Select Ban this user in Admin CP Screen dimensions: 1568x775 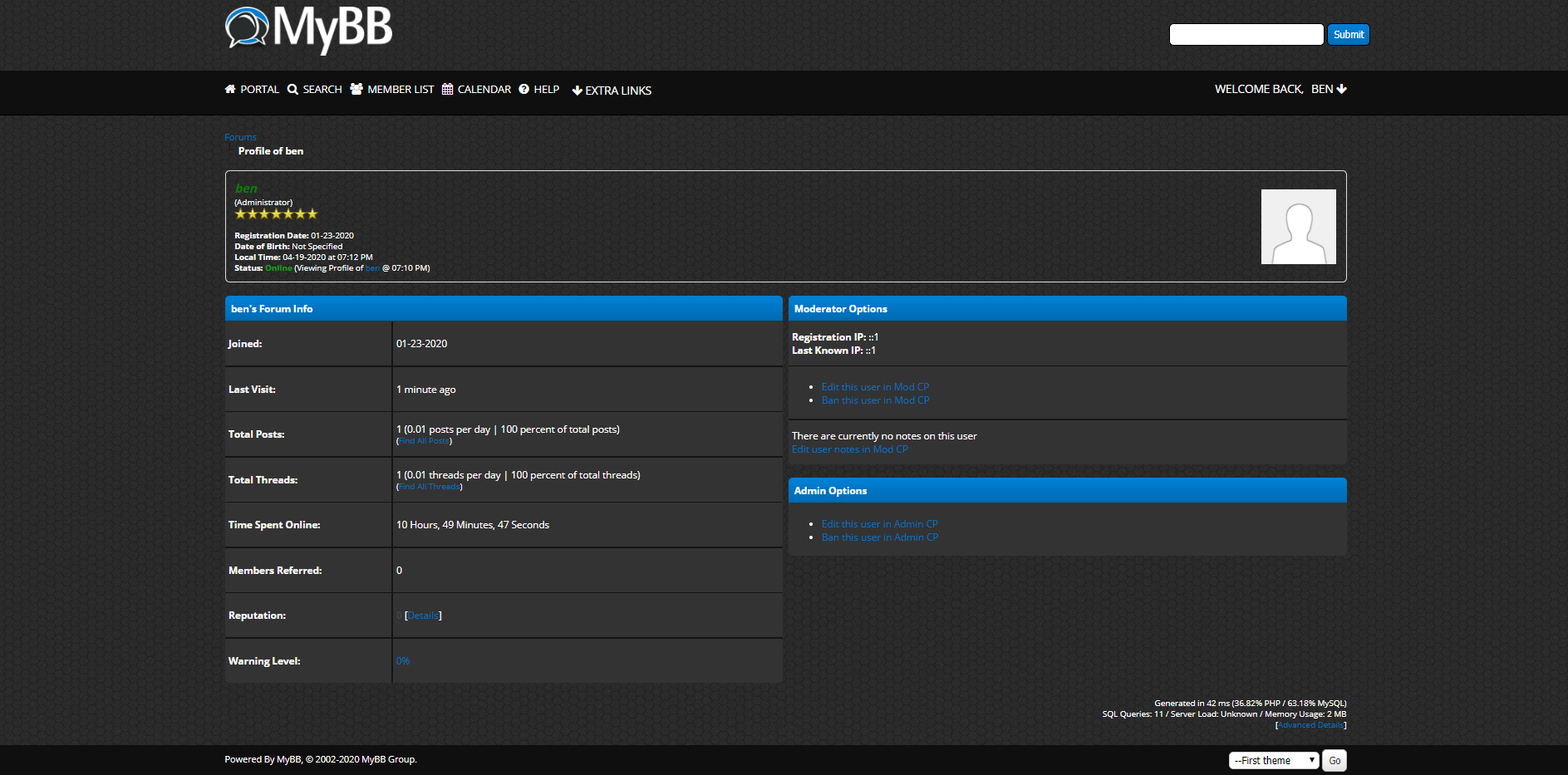click(879, 537)
